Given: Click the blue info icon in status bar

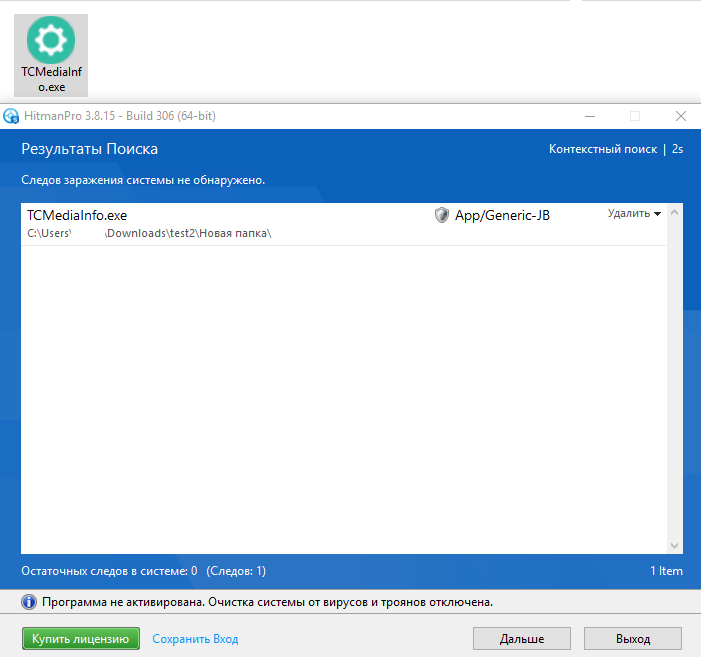Looking at the screenshot, I should (x=29, y=602).
